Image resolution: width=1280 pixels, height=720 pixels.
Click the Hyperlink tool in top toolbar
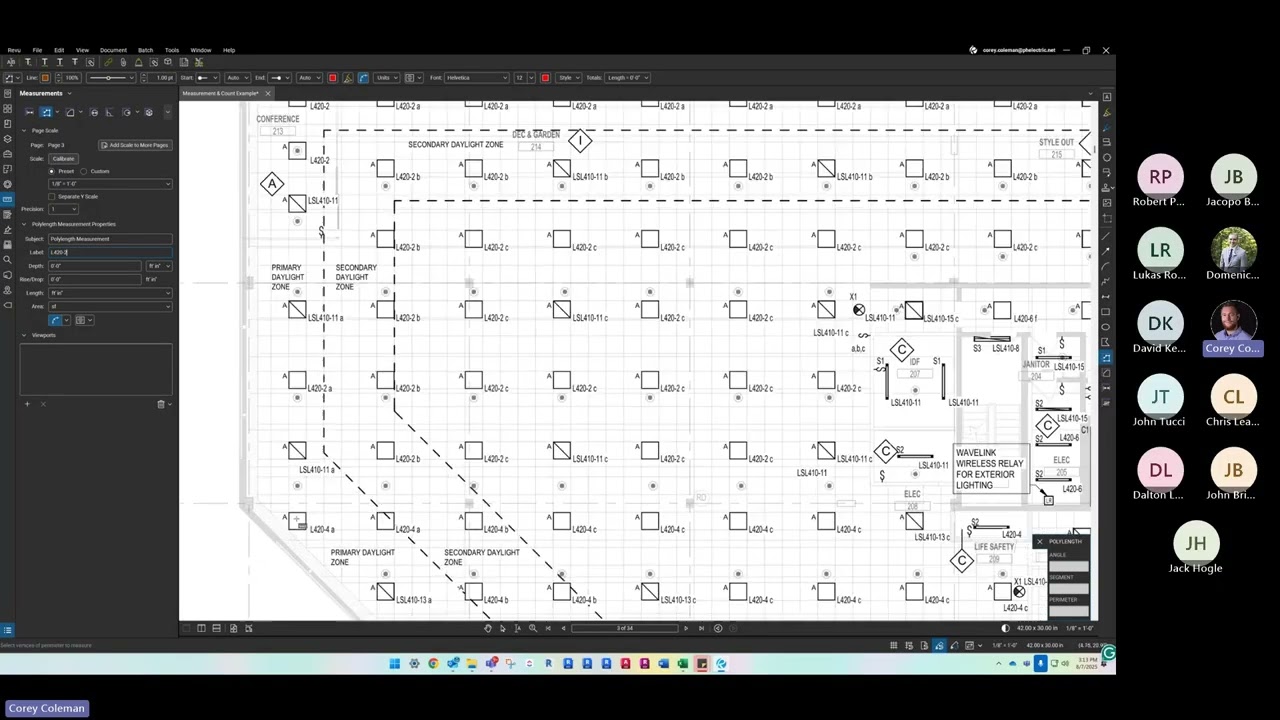[108, 62]
